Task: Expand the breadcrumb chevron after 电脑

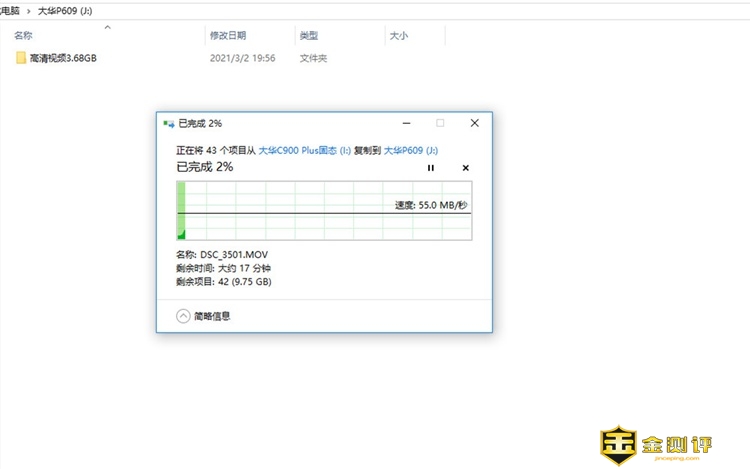Action: pos(28,8)
